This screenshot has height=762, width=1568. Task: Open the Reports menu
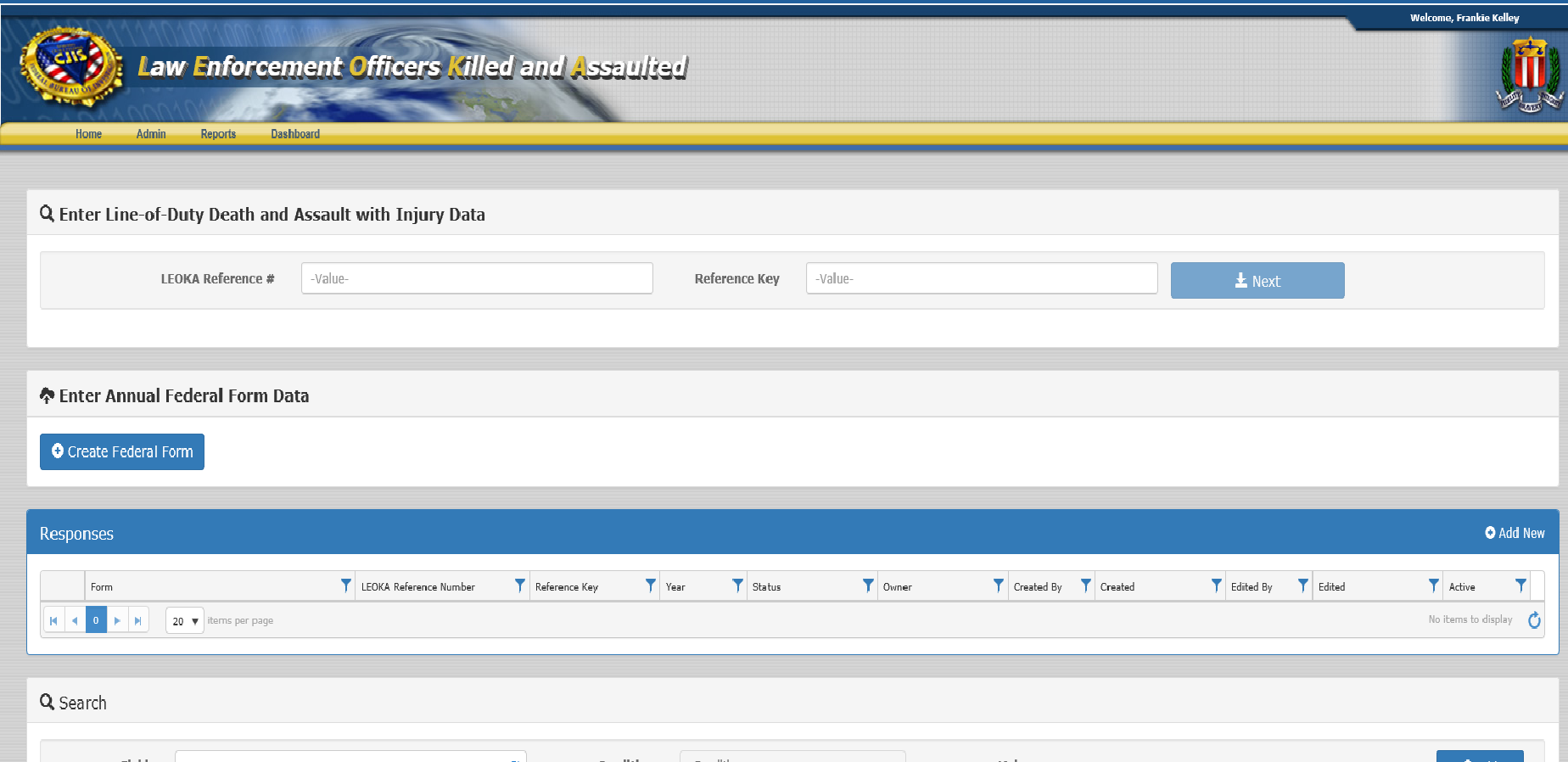(218, 134)
